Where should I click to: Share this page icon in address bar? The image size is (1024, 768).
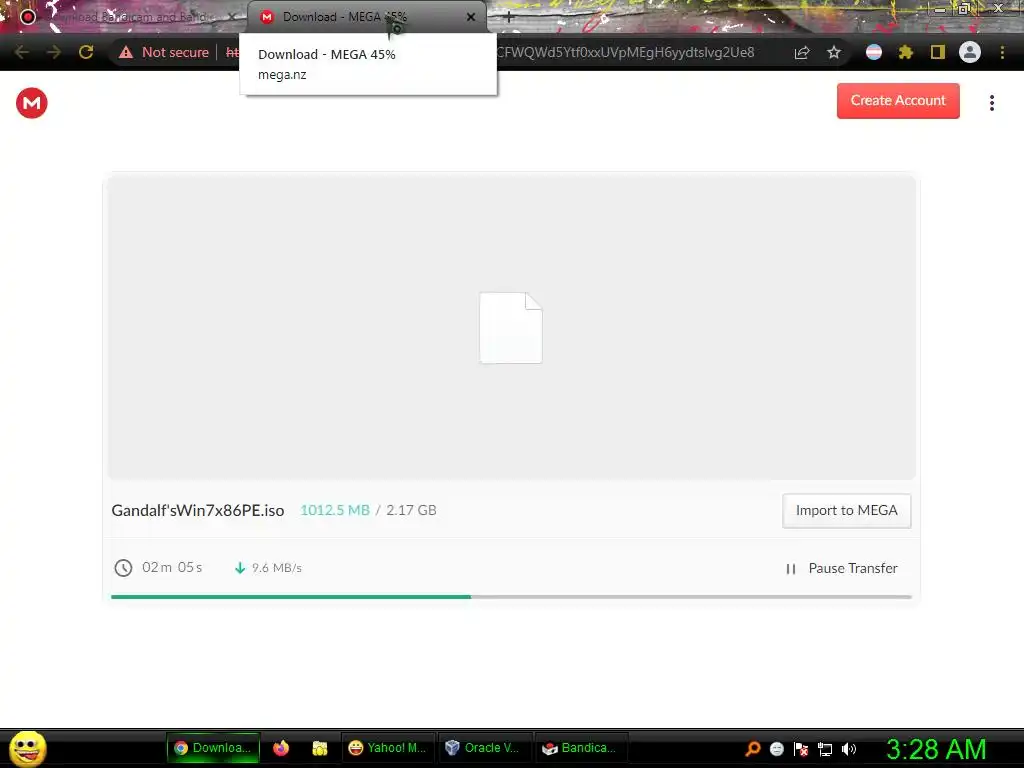(x=802, y=52)
